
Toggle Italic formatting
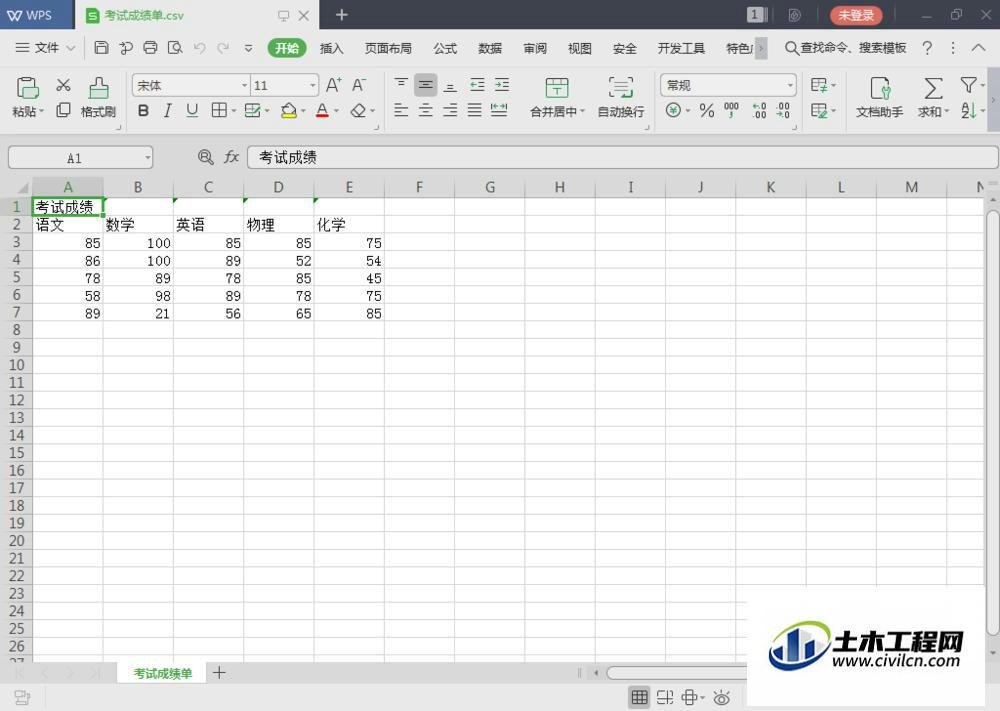168,111
